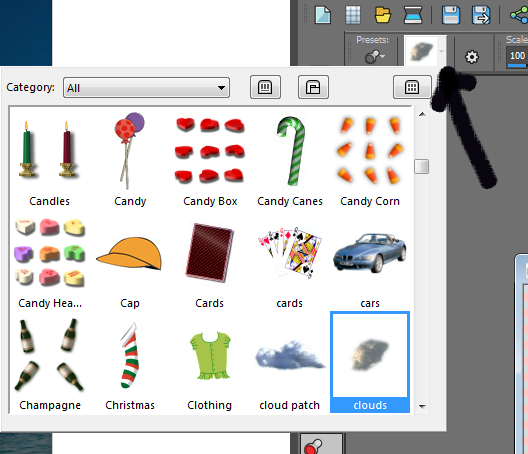
Task: Open the Category dropdown showing All
Action: (x=146, y=88)
